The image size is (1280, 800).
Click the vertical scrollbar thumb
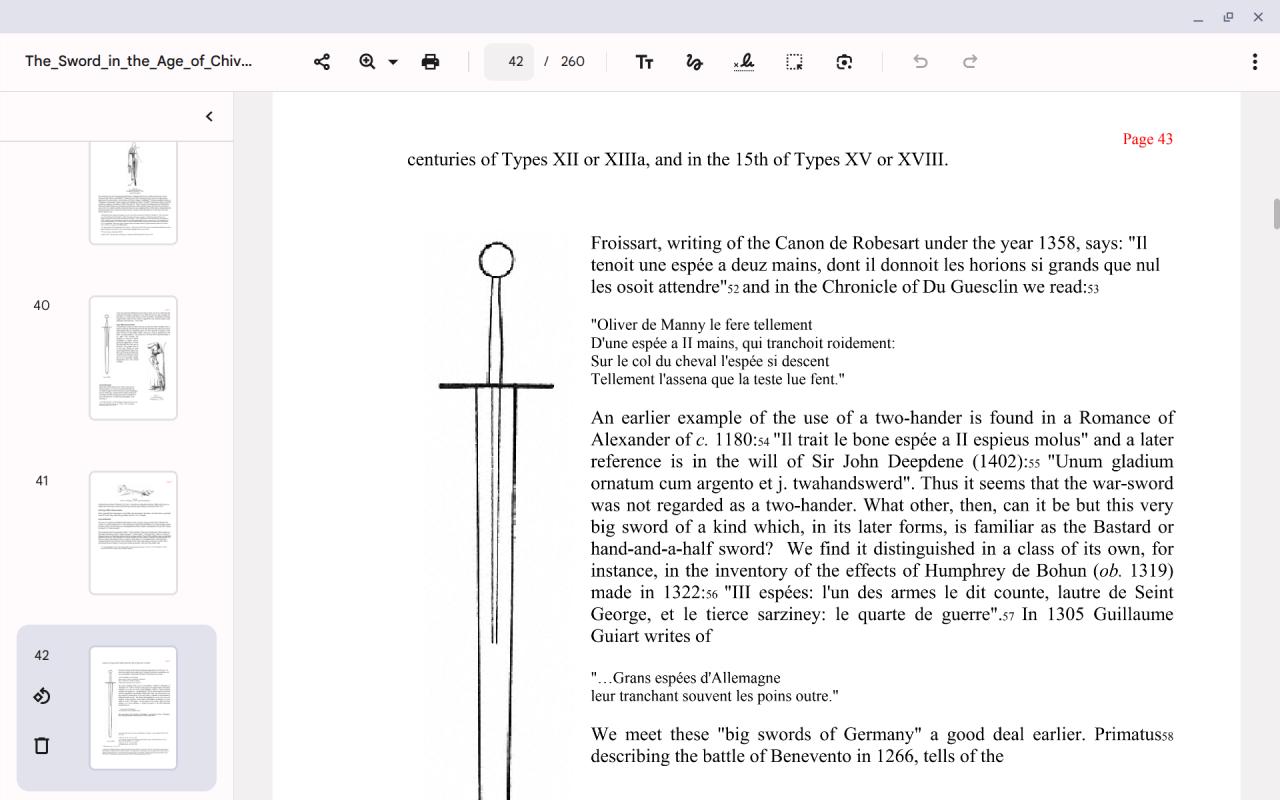tap(1275, 214)
